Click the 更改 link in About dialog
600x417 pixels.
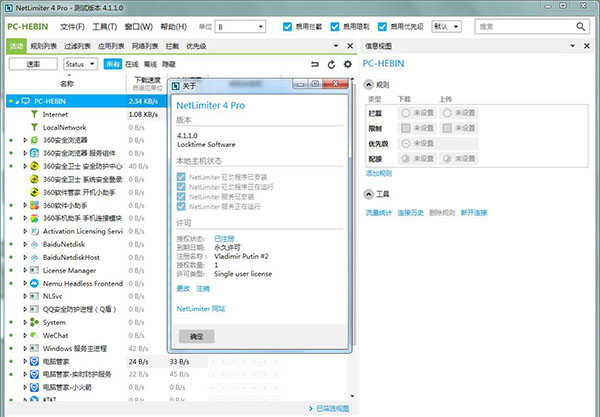[183, 289]
